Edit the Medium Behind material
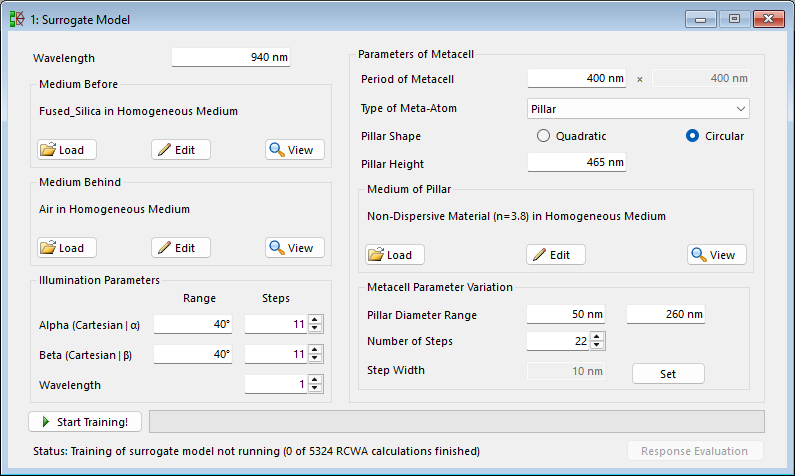The image size is (795, 476). pyautogui.click(x=181, y=248)
